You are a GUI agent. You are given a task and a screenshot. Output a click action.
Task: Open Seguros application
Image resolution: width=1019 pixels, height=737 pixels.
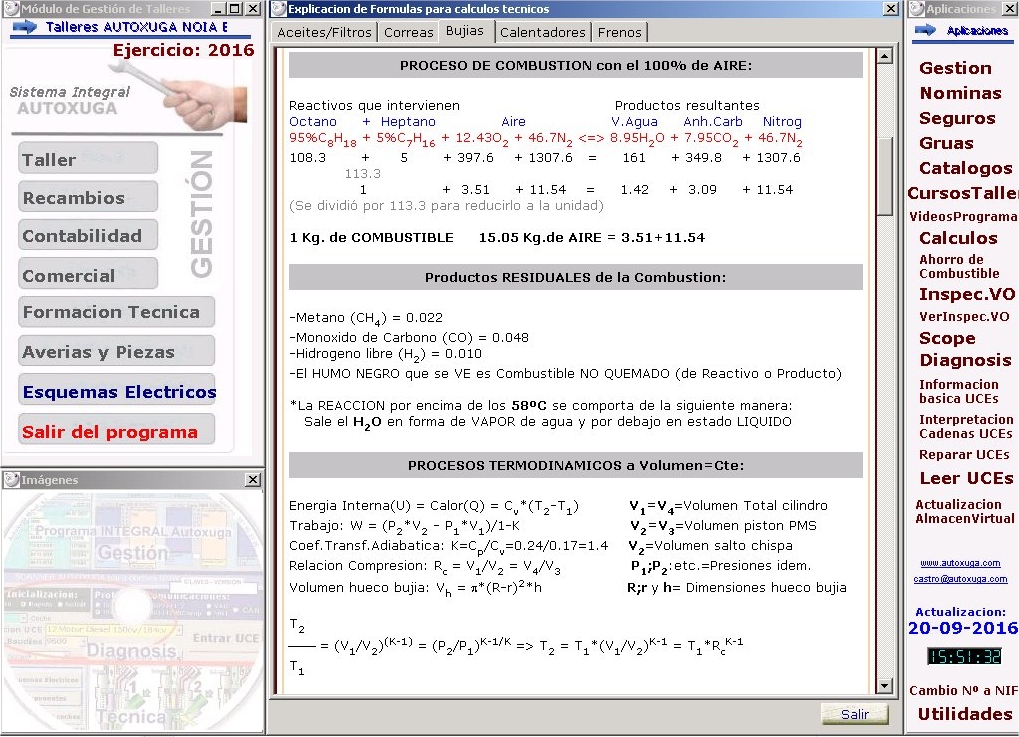[x=957, y=118]
